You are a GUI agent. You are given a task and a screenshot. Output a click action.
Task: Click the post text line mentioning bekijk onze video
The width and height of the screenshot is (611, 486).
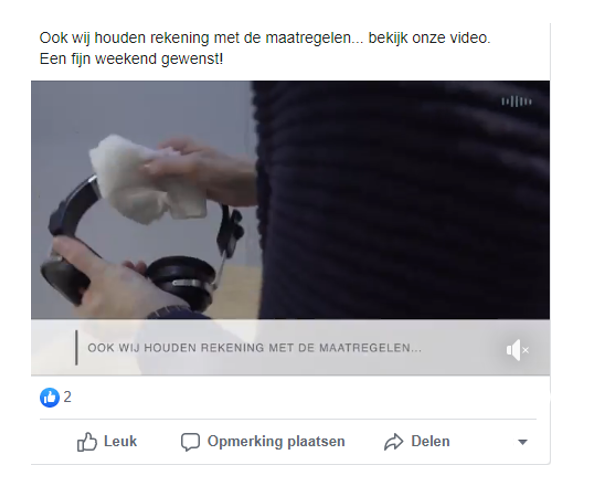pos(265,38)
